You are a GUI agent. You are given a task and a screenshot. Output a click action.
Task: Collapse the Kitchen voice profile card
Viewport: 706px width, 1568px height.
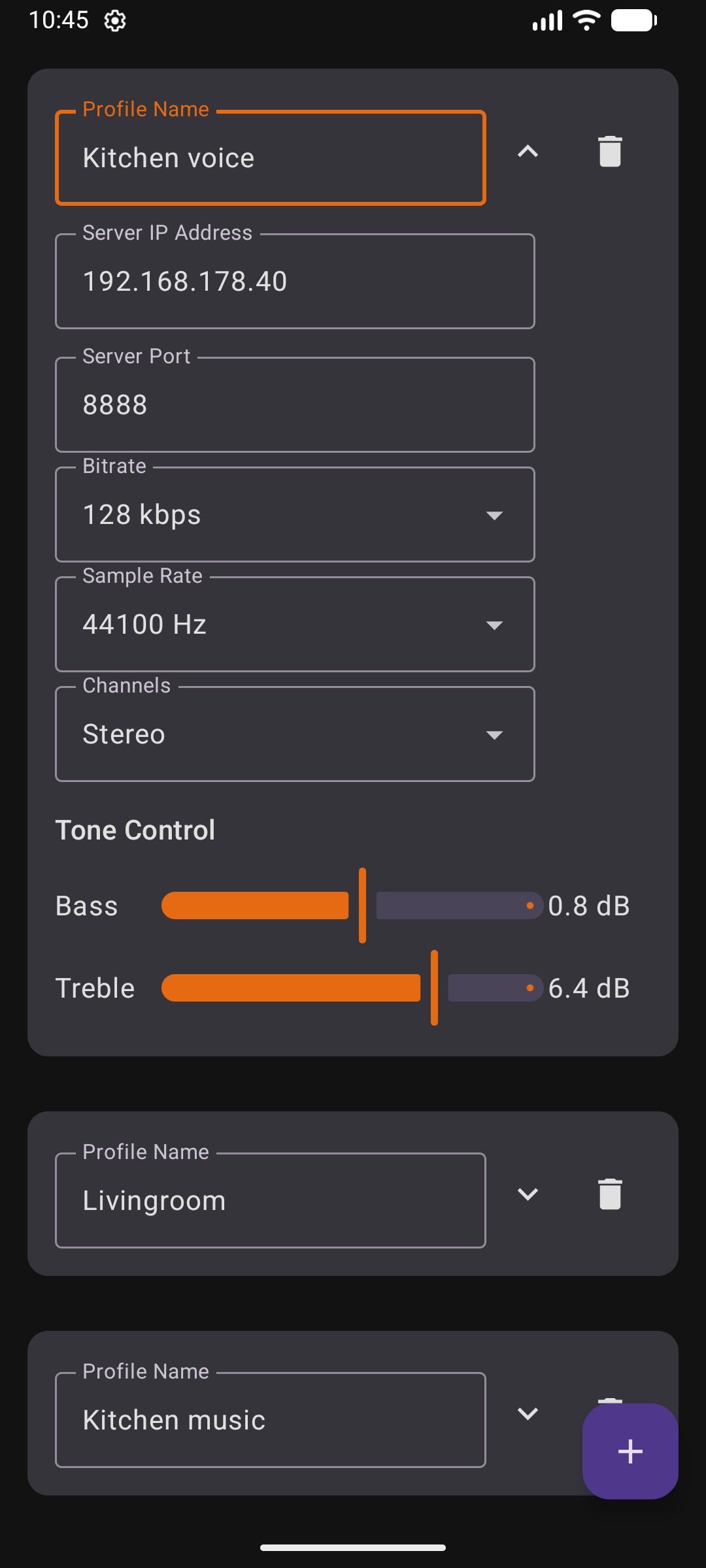point(528,152)
